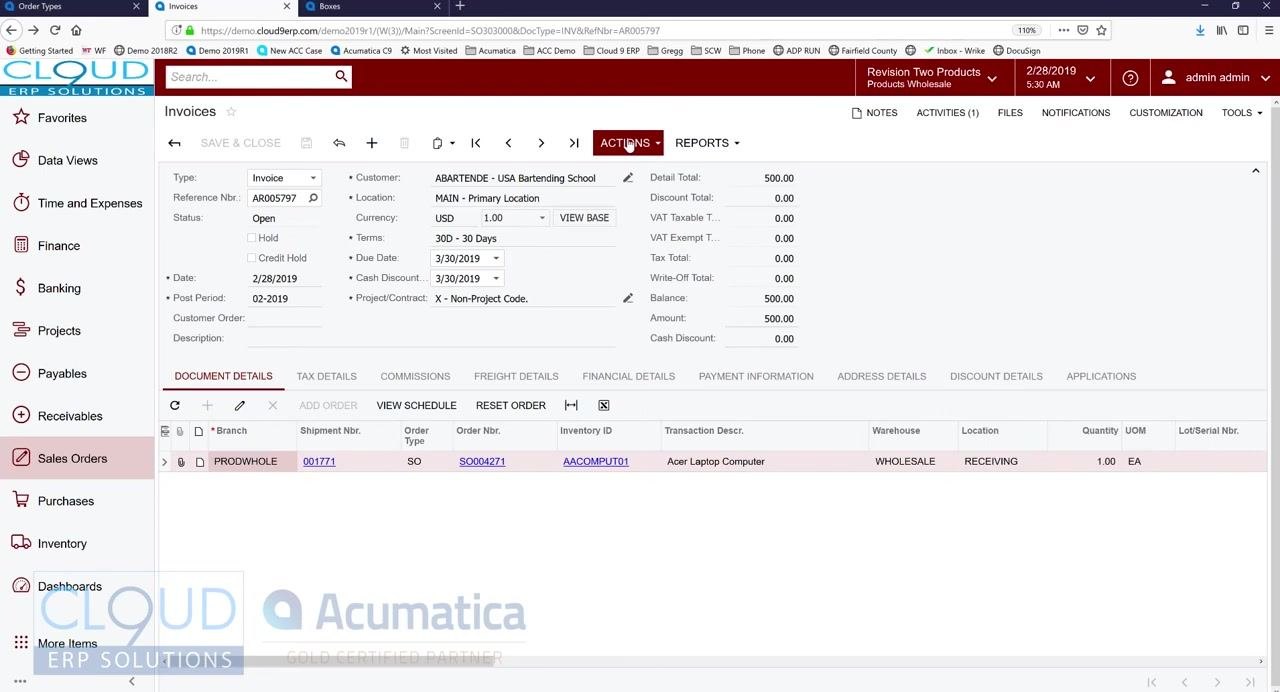Switch to the Commissions tab
The height and width of the screenshot is (692, 1280).
tap(415, 376)
